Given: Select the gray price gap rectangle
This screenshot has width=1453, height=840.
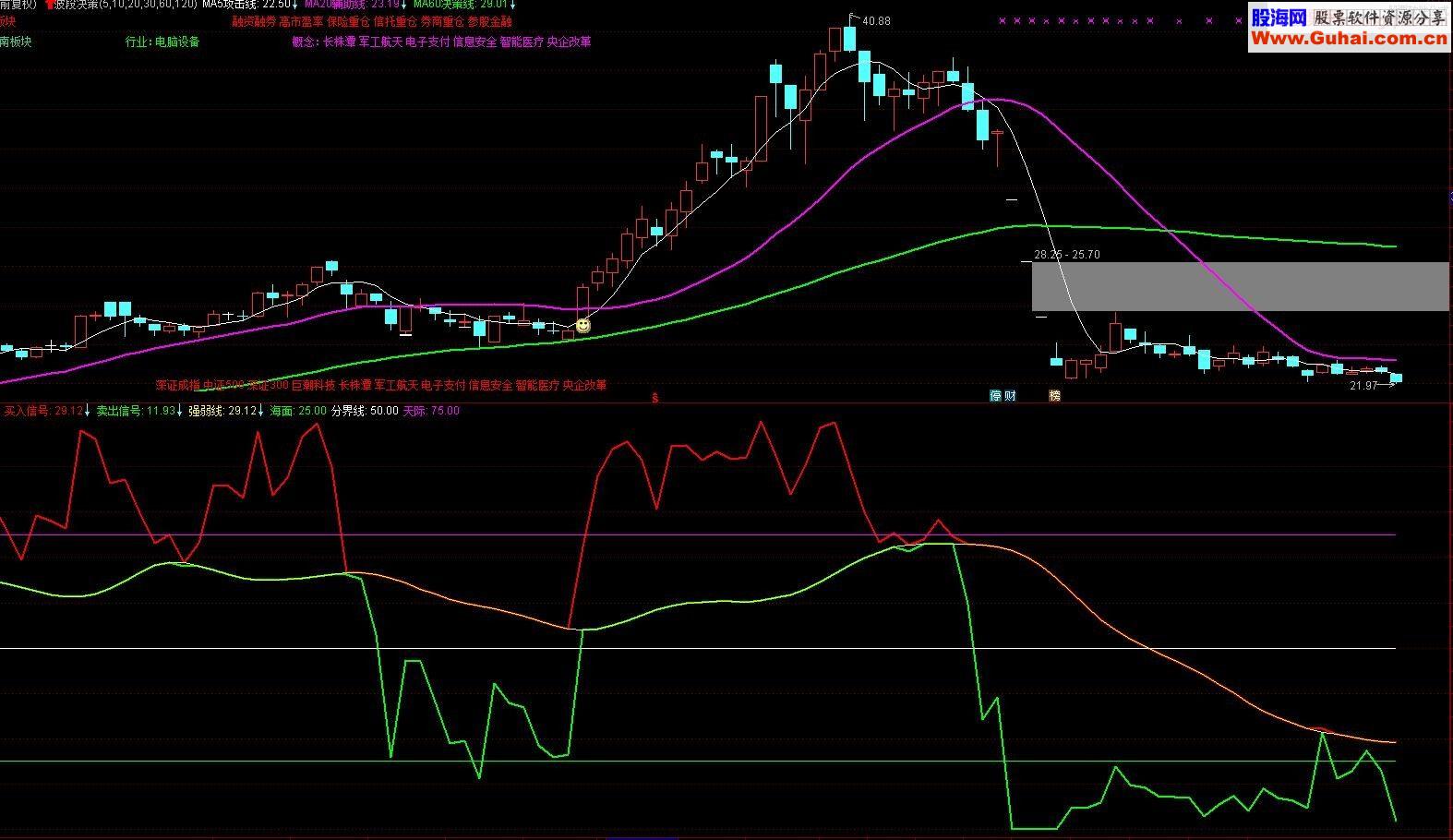Looking at the screenshot, I should [x=1240, y=286].
